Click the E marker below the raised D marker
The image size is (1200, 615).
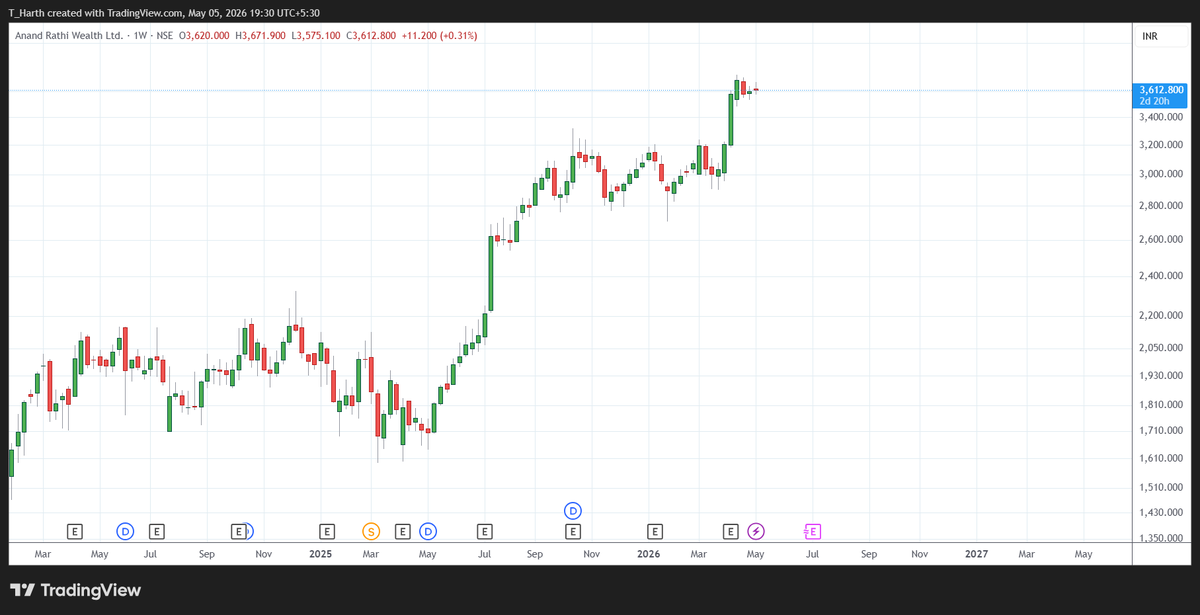coord(573,531)
